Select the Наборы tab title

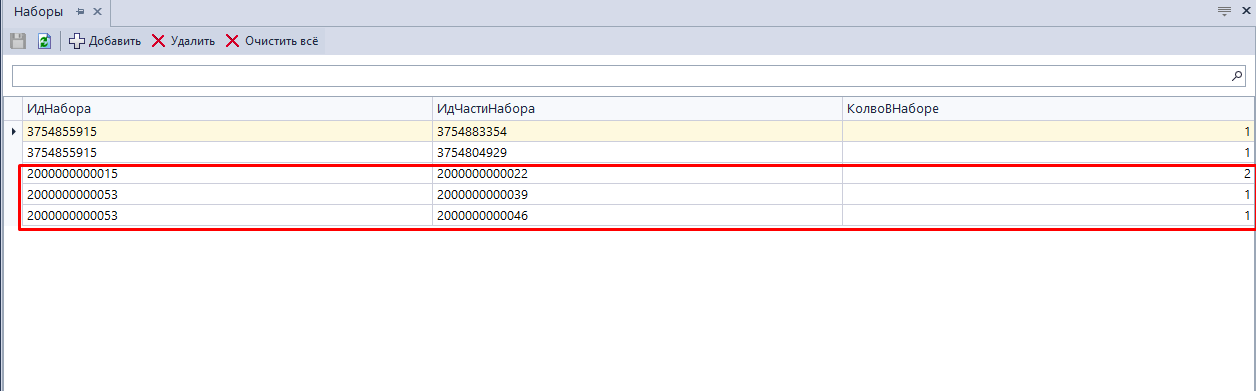pyautogui.click(x=38, y=12)
